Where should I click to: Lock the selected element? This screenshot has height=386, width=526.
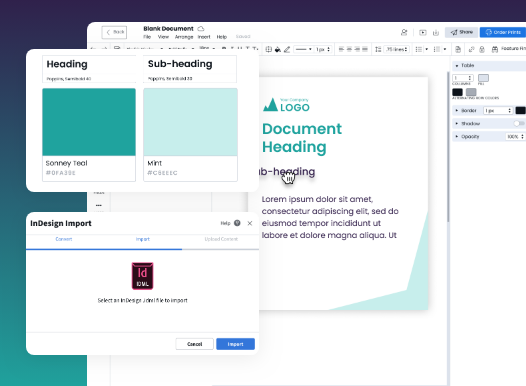[482, 49]
